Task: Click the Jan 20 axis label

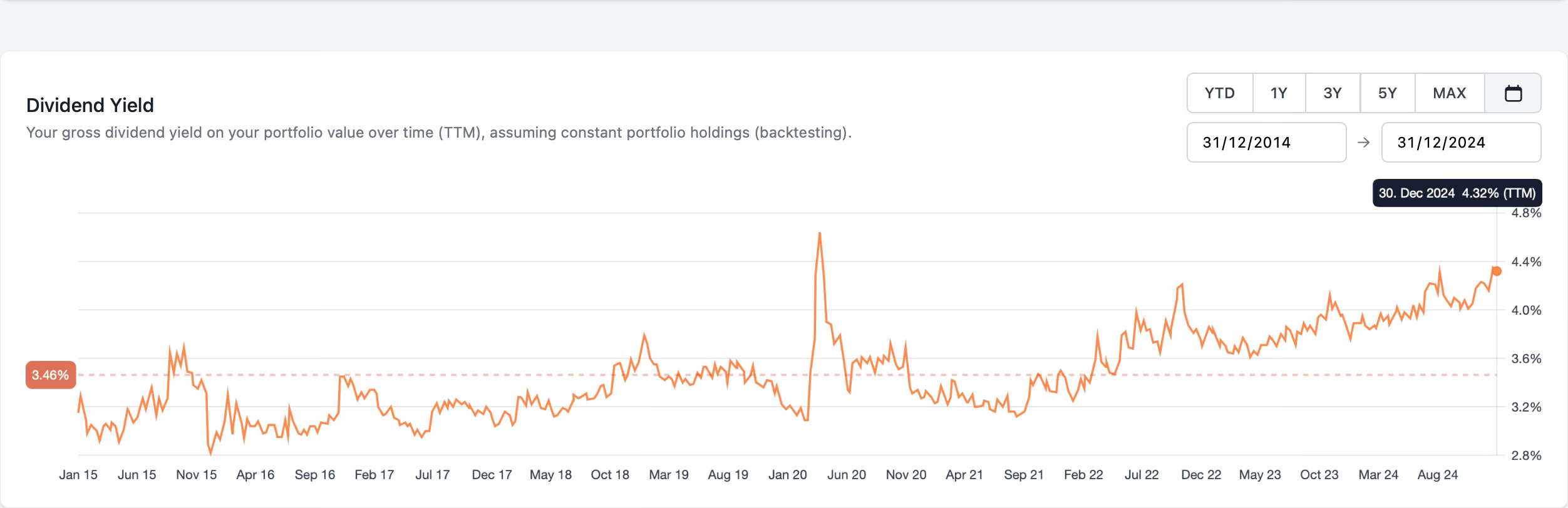Action: pos(788,475)
